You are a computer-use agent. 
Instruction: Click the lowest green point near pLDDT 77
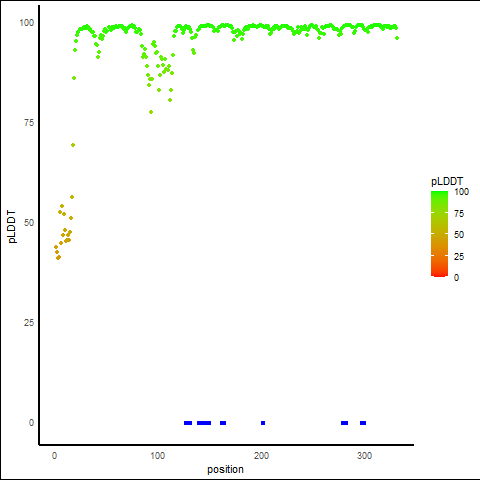pos(151,112)
